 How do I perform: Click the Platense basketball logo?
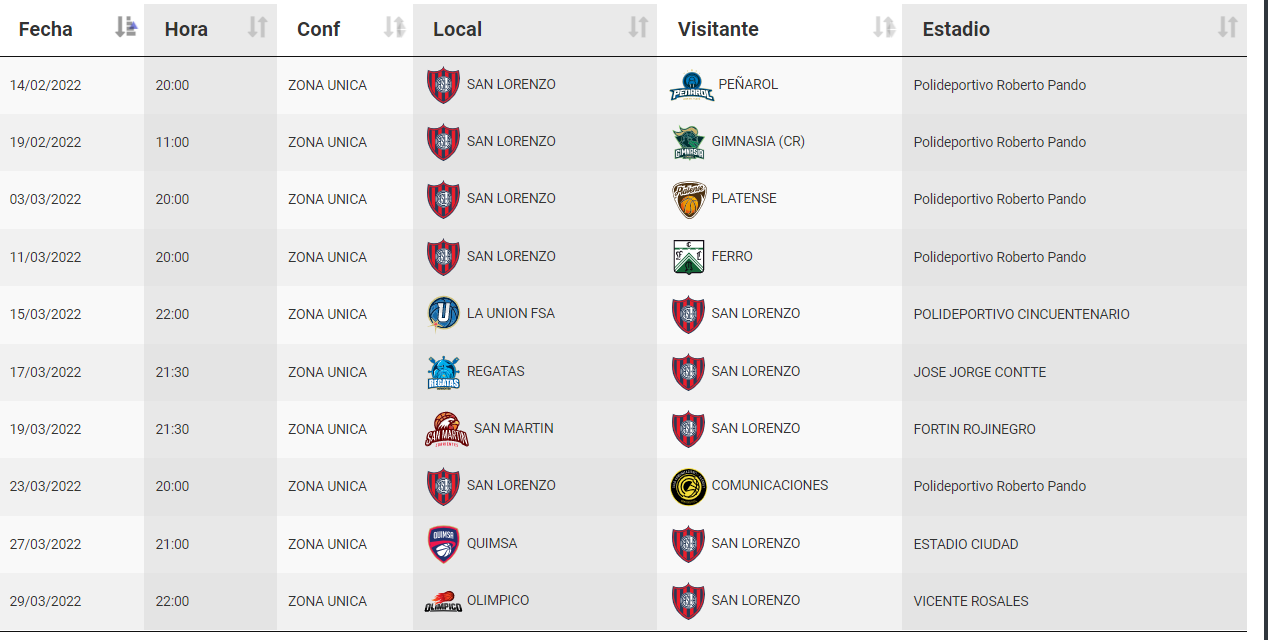click(689, 200)
